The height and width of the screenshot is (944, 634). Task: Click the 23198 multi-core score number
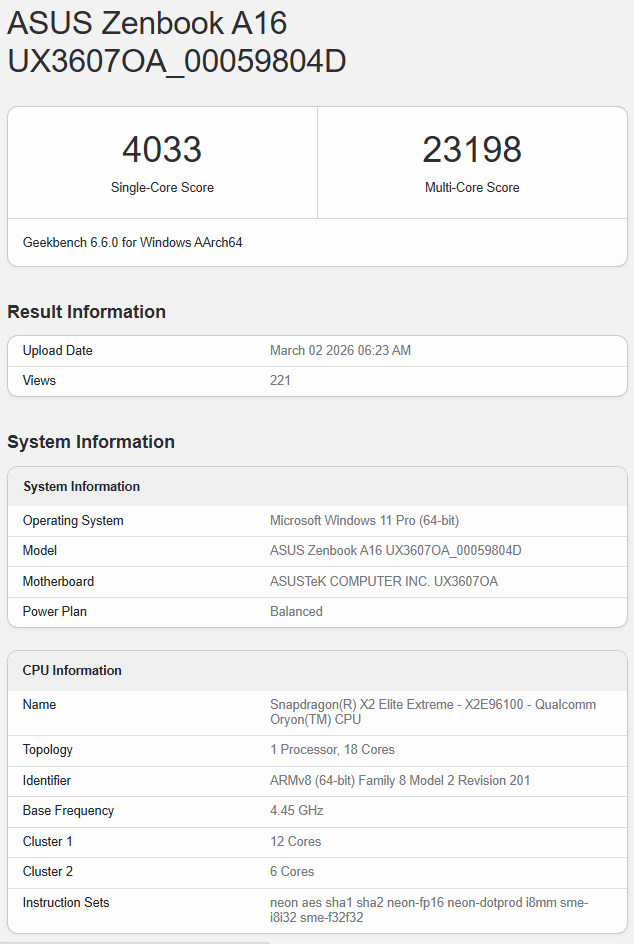[472, 150]
